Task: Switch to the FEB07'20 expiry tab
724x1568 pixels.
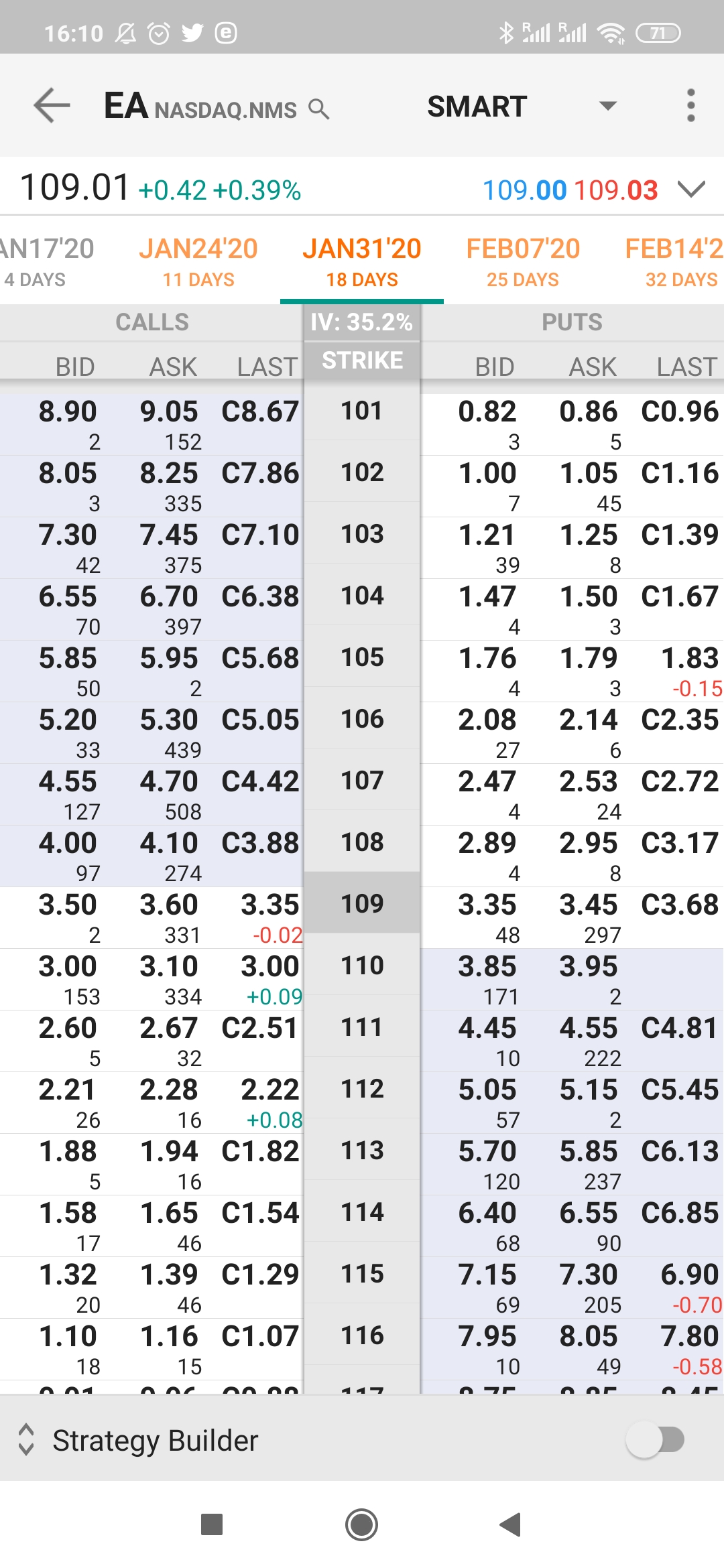Action: (x=523, y=261)
